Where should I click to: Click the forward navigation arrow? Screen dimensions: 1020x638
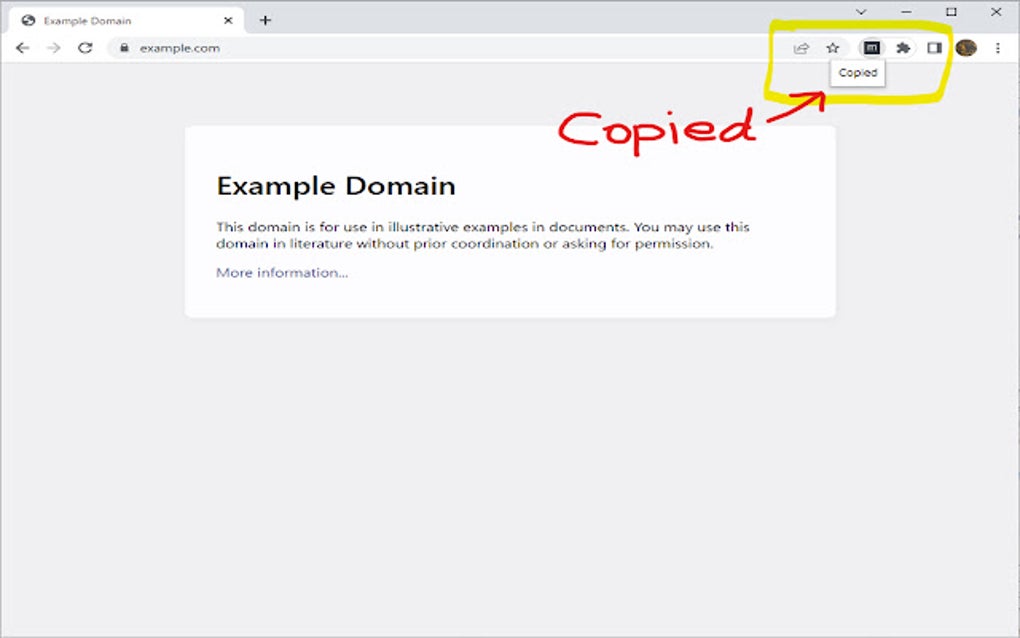pyautogui.click(x=54, y=46)
